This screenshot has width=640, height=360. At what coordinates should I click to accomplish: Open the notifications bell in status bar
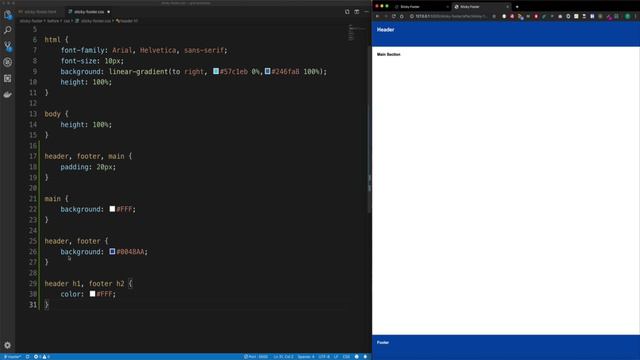coord(366,357)
